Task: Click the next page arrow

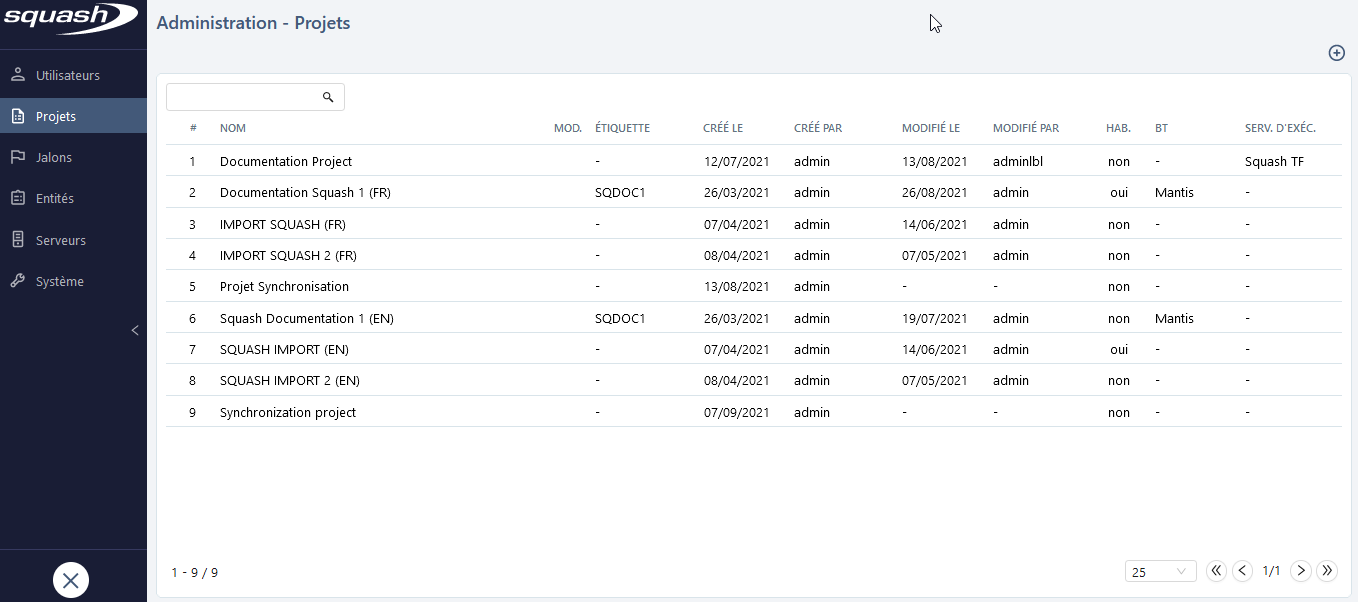Action: coord(1300,570)
